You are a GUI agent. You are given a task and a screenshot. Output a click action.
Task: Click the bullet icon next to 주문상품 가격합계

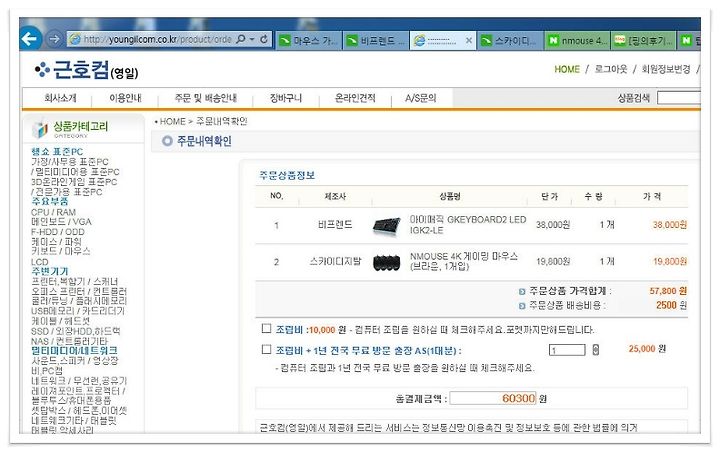point(522,292)
